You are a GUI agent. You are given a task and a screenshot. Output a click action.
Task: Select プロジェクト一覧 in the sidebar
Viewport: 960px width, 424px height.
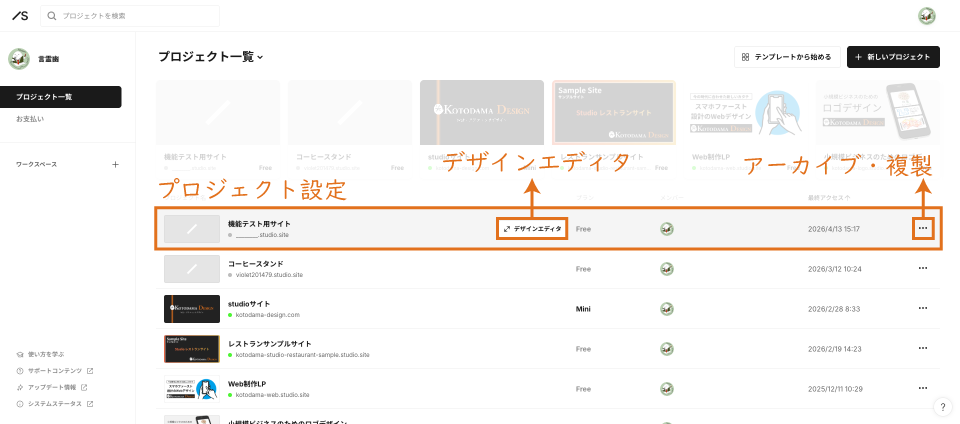coord(61,97)
